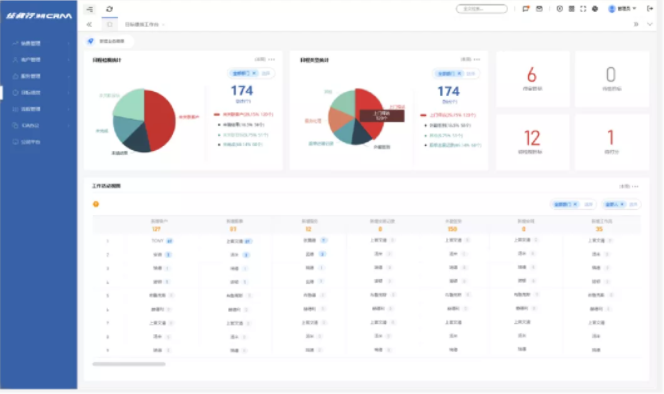Open the user avatar account dropdown

[x=622, y=8]
